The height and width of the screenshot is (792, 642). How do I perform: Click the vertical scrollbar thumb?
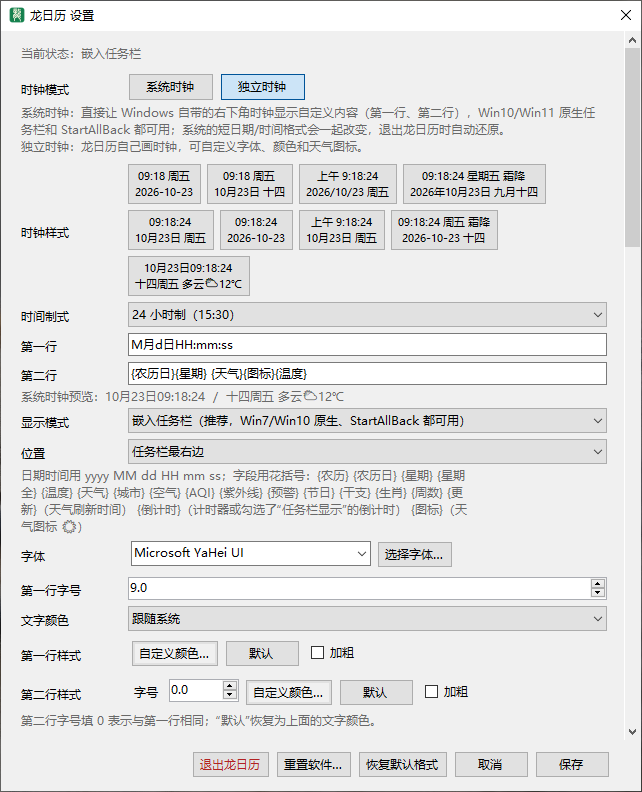pyautogui.click(x=632, y=147)
